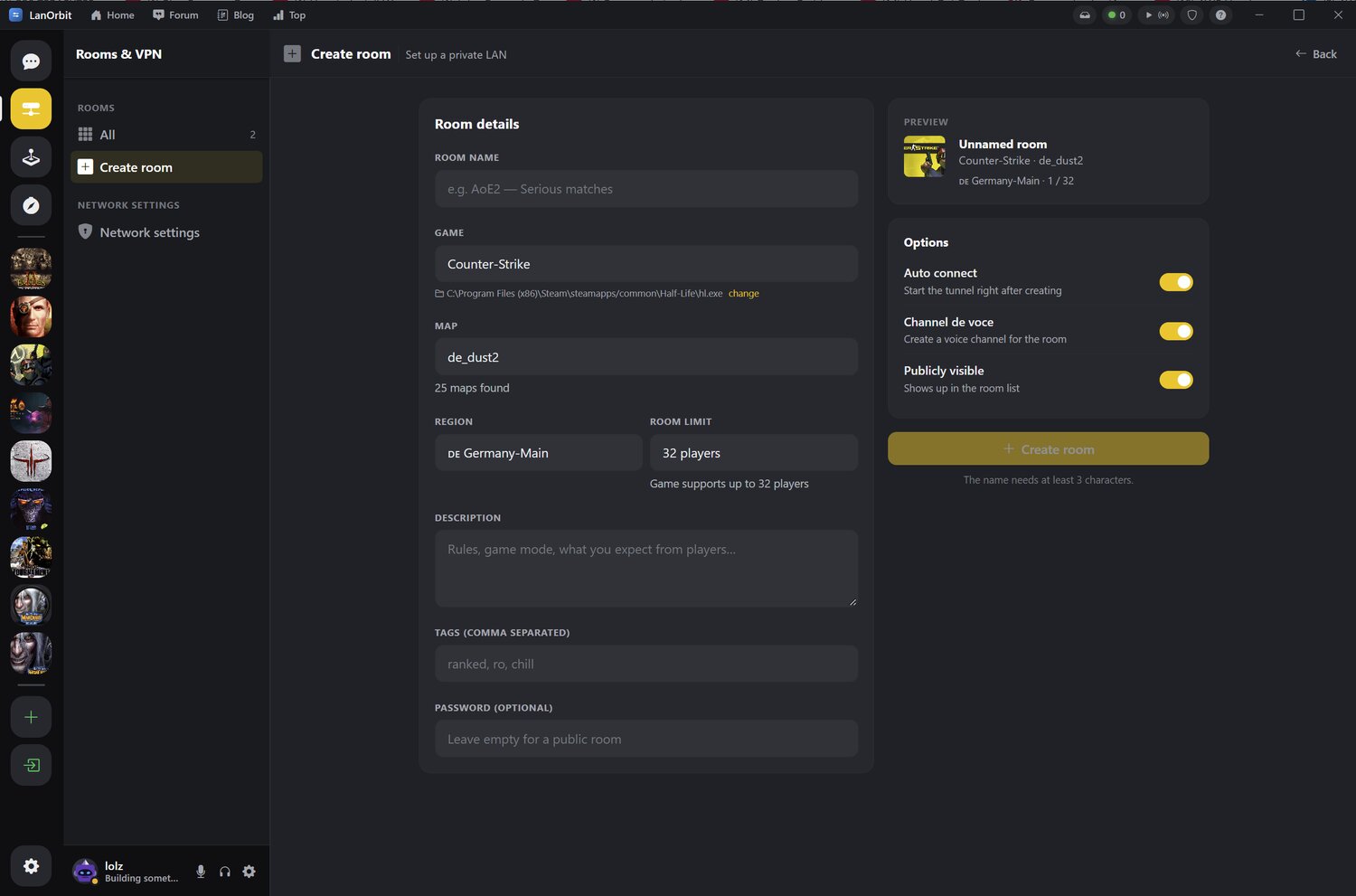
Task: Click the Password input field
Action: (646, 739)
